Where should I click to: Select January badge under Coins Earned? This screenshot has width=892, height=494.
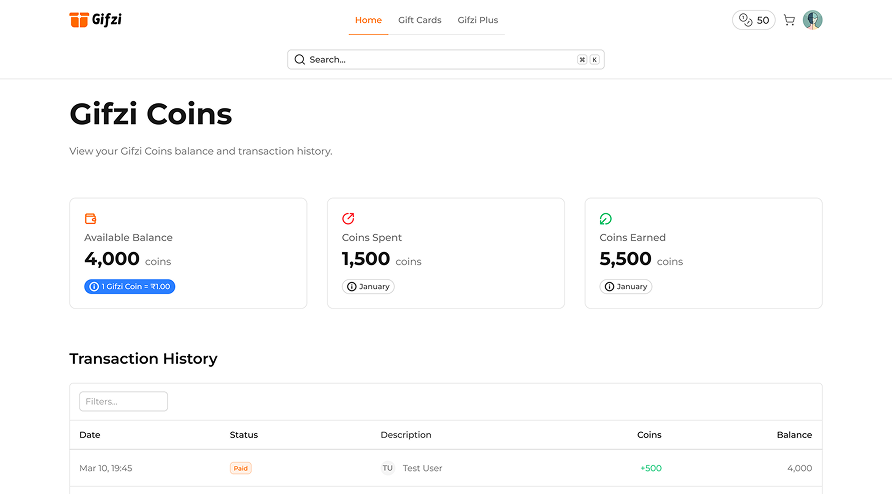[626, 287]
